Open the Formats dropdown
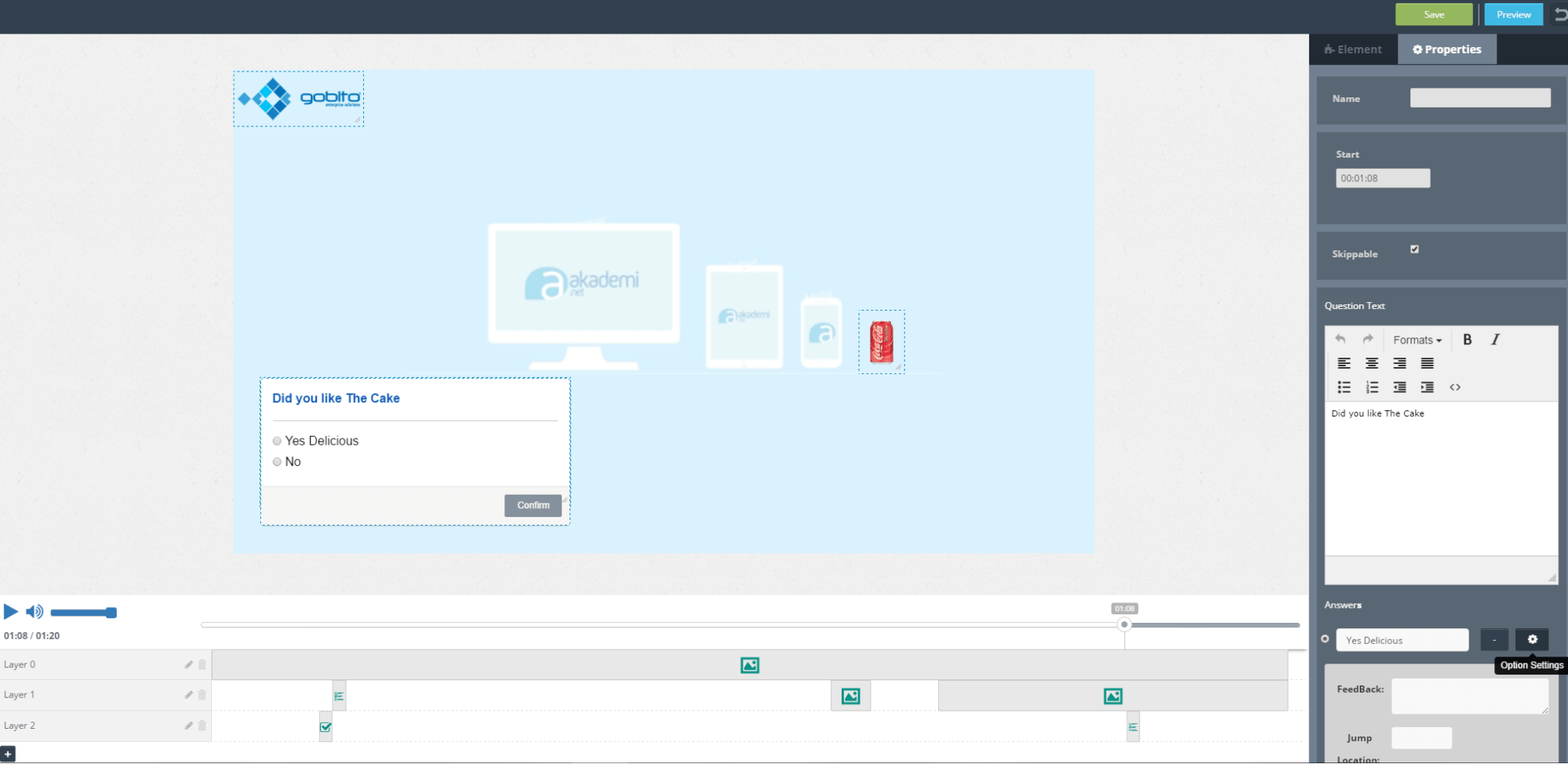Image resolution: width=1568 pixels, height=764 pixels. click(x=1417, y=340)
